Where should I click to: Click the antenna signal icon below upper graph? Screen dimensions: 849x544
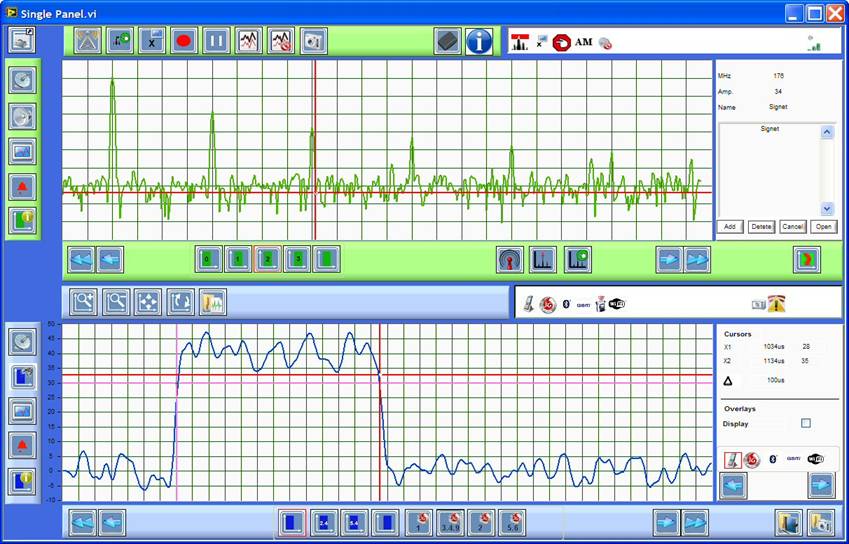pyautogui.click(x=510, y=259)
